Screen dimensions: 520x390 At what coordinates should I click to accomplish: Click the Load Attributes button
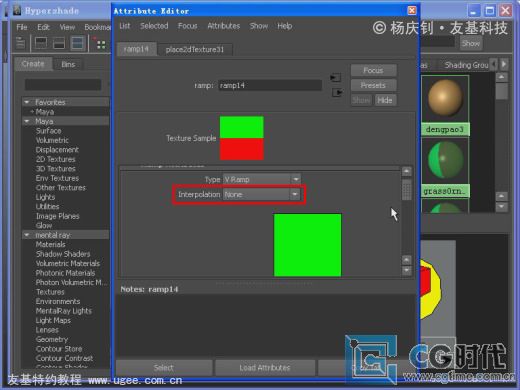coord(265,368)
